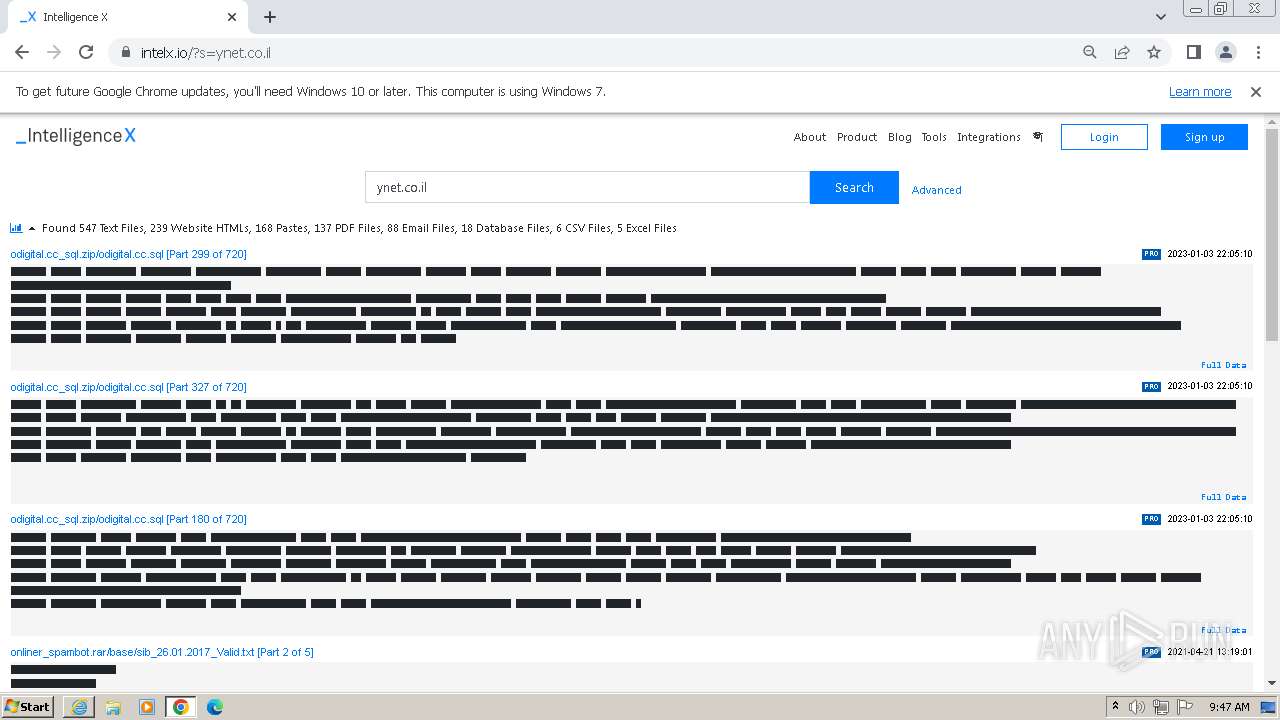Screen dimensions: 1280x720
Task: Click the Login button
Action: 1104,137
